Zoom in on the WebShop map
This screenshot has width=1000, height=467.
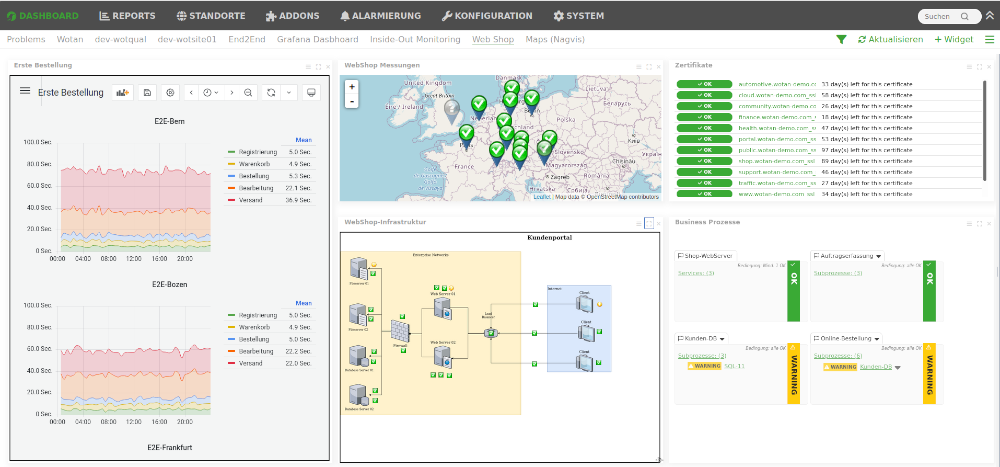pos(352,87)
